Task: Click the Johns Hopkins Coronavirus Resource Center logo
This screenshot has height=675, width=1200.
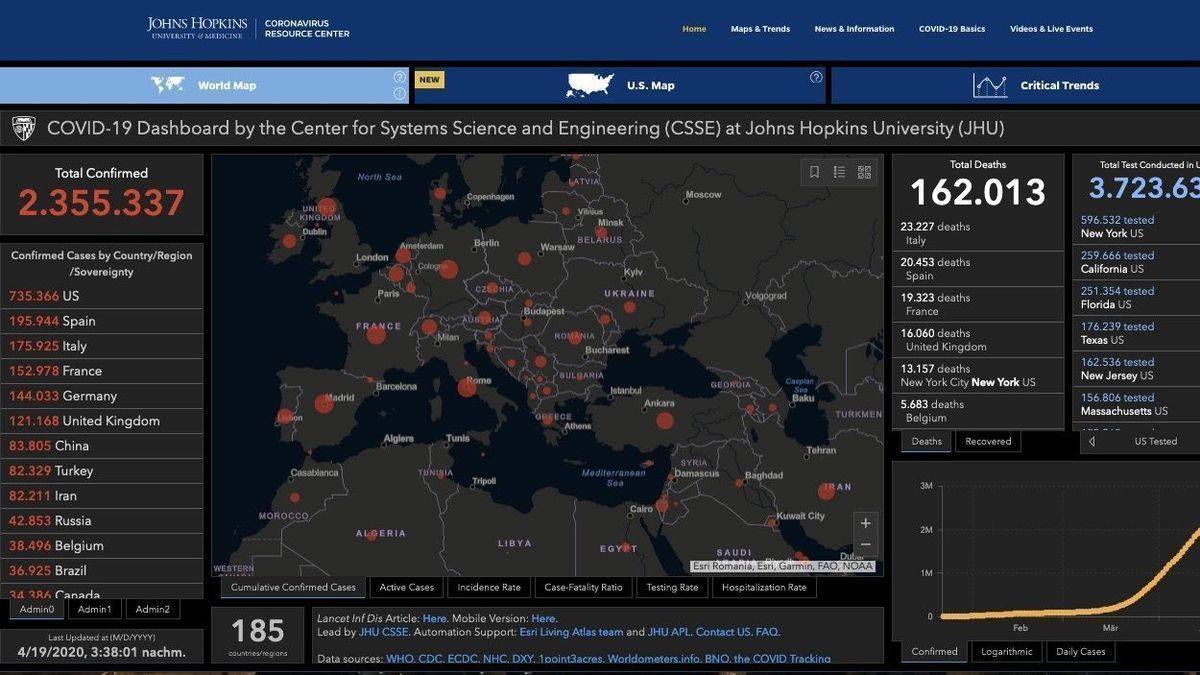Action: (x=248, y=28)
